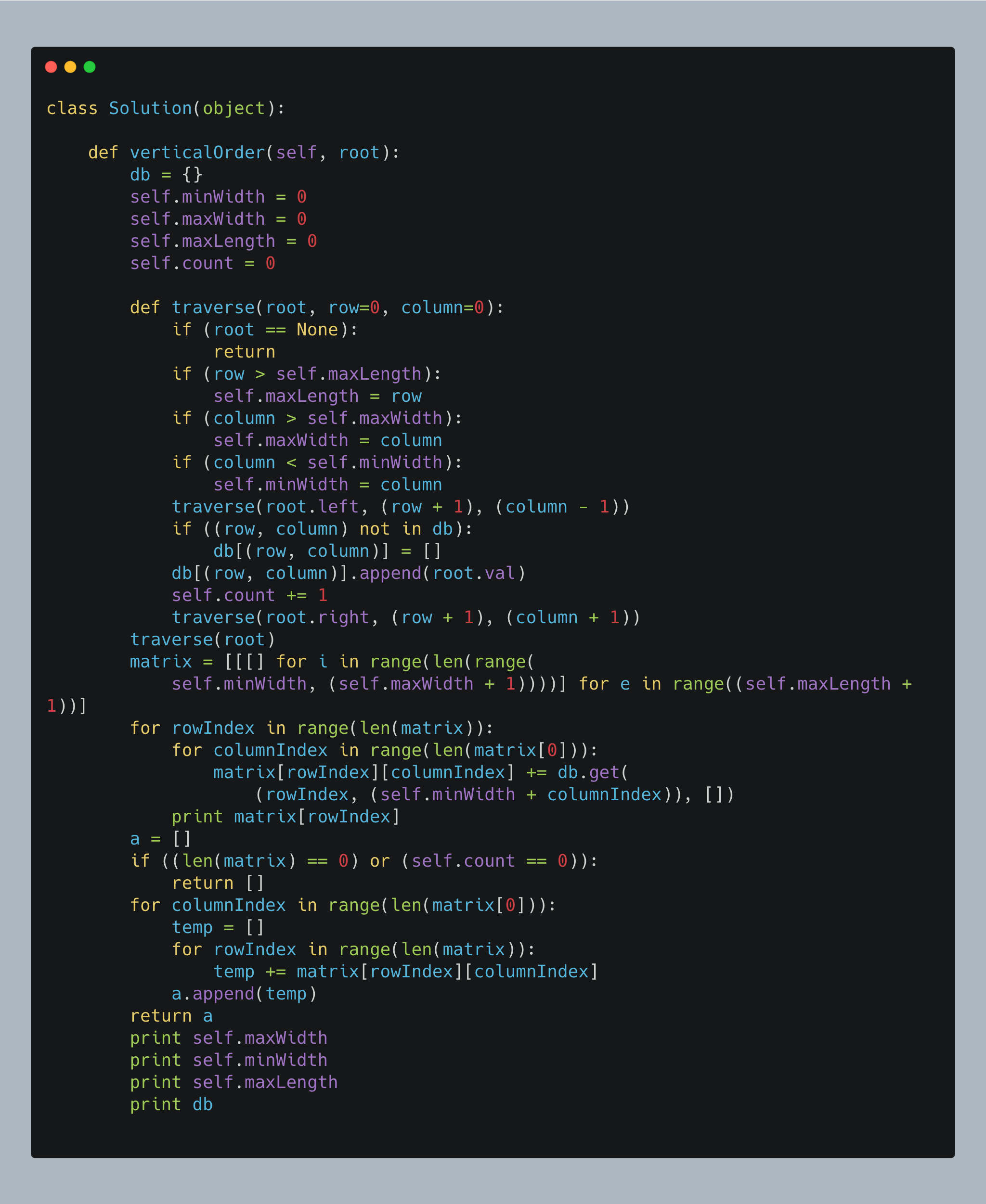This screenshot has width=986, height=1204.
Task: Click the final 'print db' line
Action: [171, 1105]
